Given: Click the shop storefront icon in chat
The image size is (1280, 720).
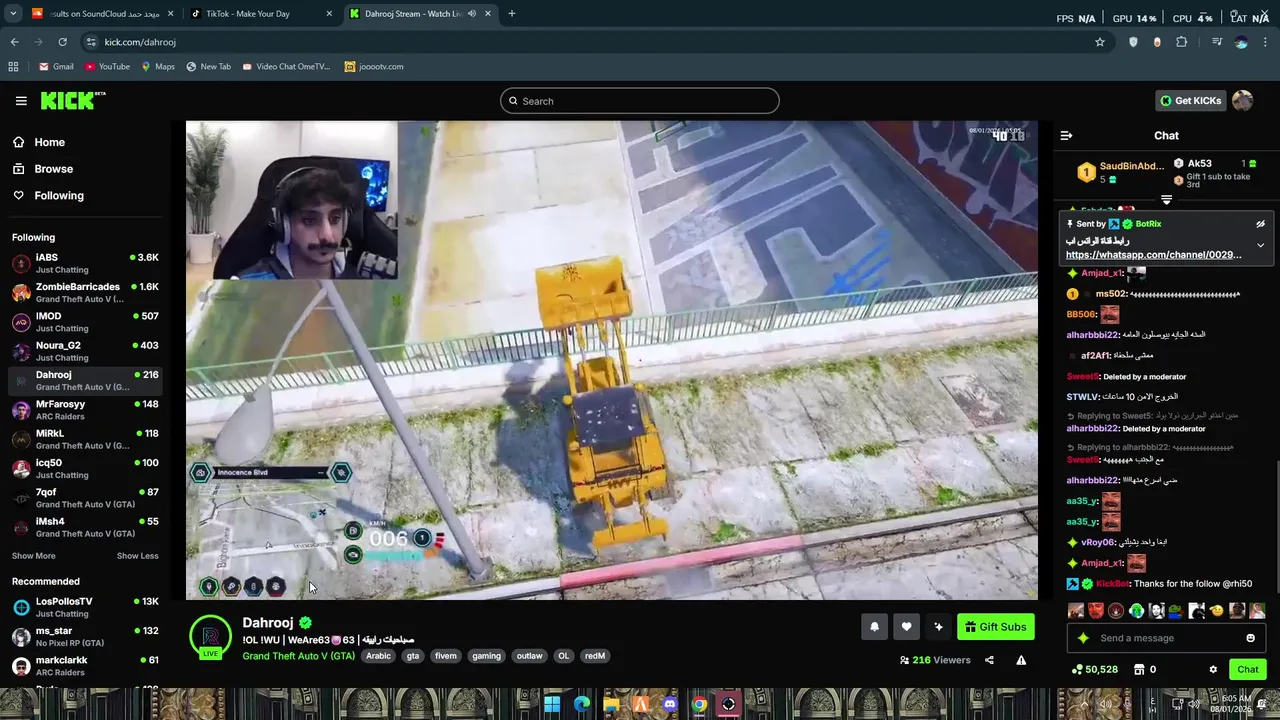Looking at the screenshot, I should (x=1138, y=669).
